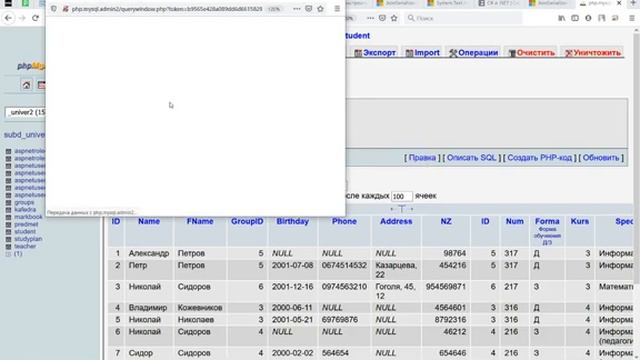The height and width of the screenshot is (360, 640).
Task: Sort by FName column header
Action: (200, 221)
